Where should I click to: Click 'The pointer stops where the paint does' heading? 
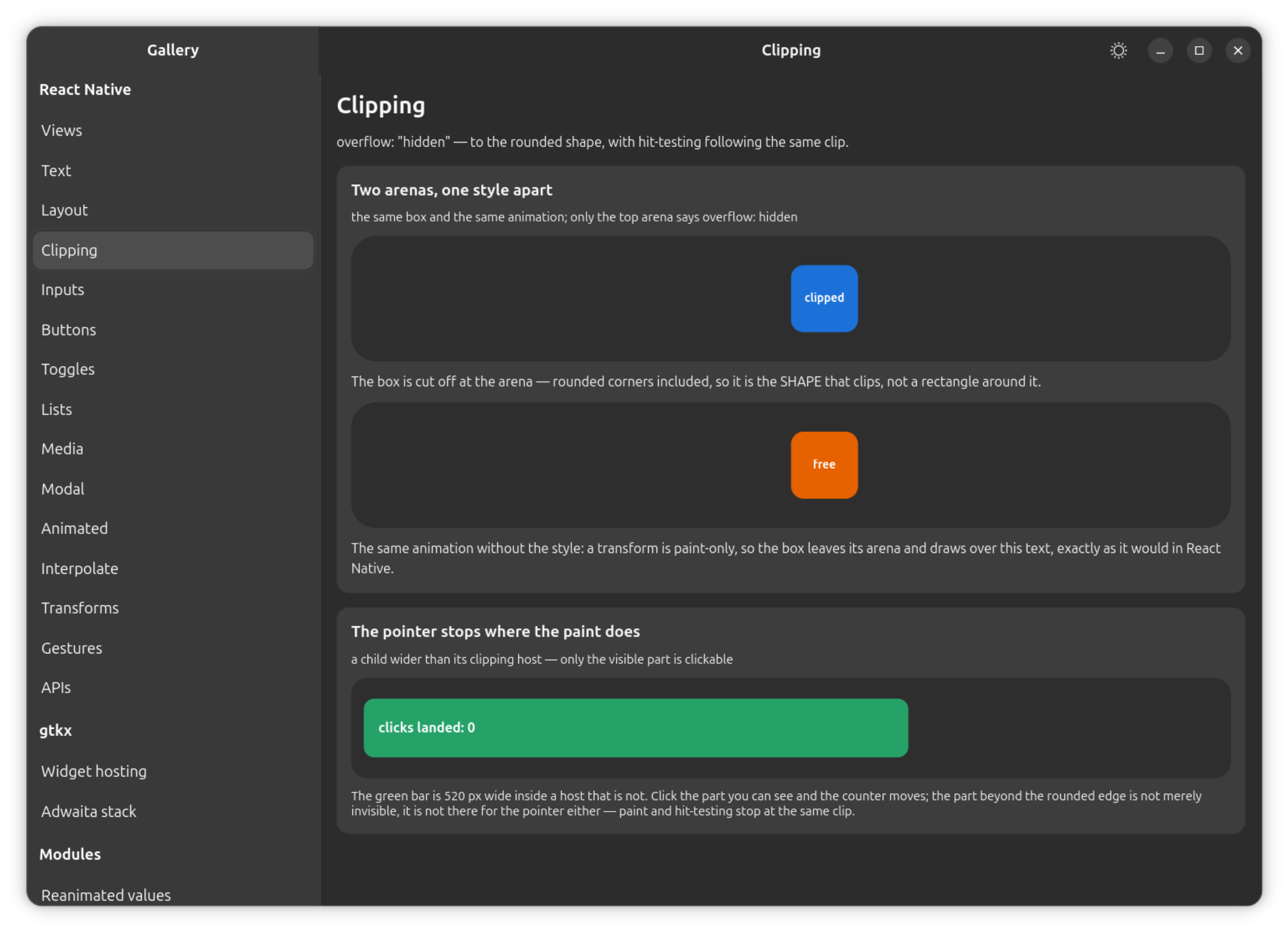(x=495, y=631)
